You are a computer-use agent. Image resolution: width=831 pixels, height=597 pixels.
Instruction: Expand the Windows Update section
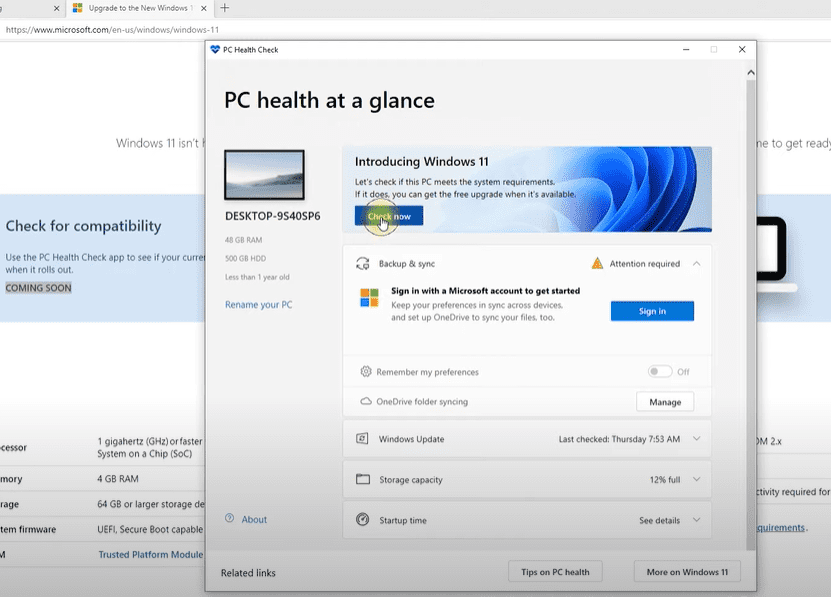pos(696,439)
